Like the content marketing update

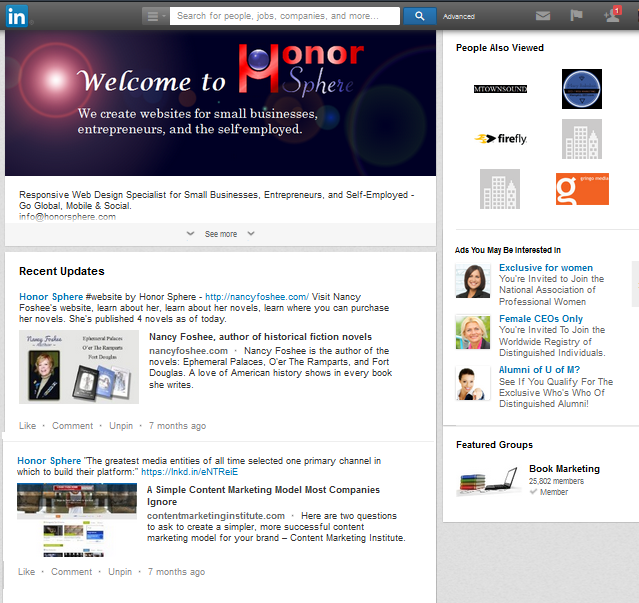[26, 572]
